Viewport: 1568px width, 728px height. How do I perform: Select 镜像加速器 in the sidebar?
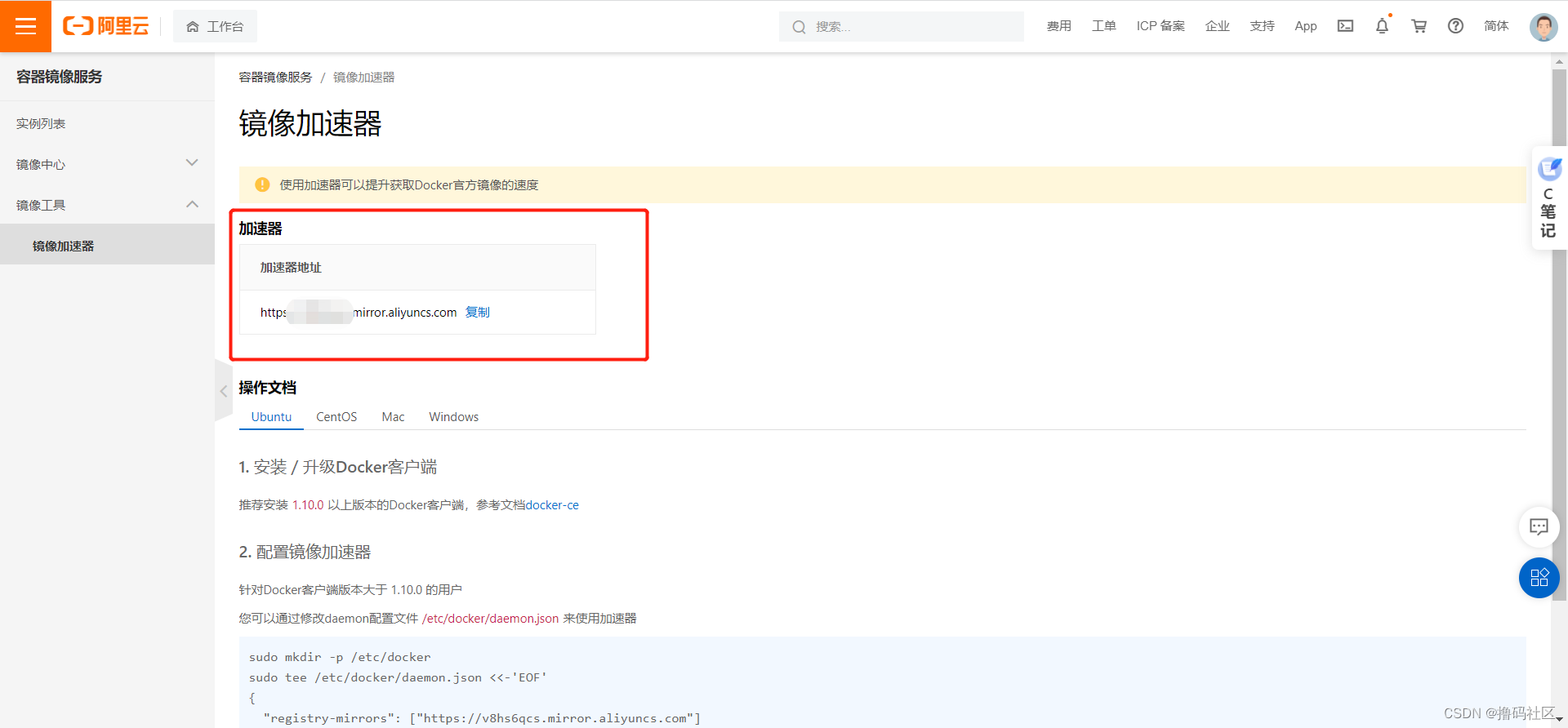(107, 245)
